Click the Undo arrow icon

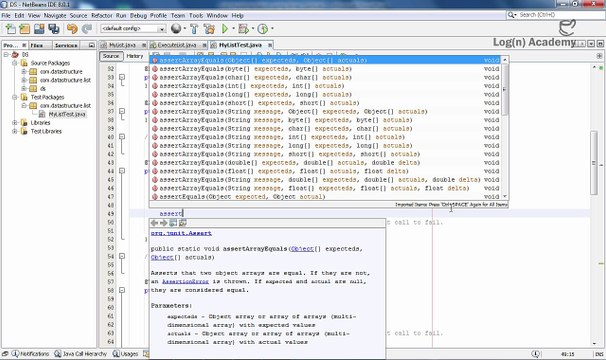(x=72, y=29)
